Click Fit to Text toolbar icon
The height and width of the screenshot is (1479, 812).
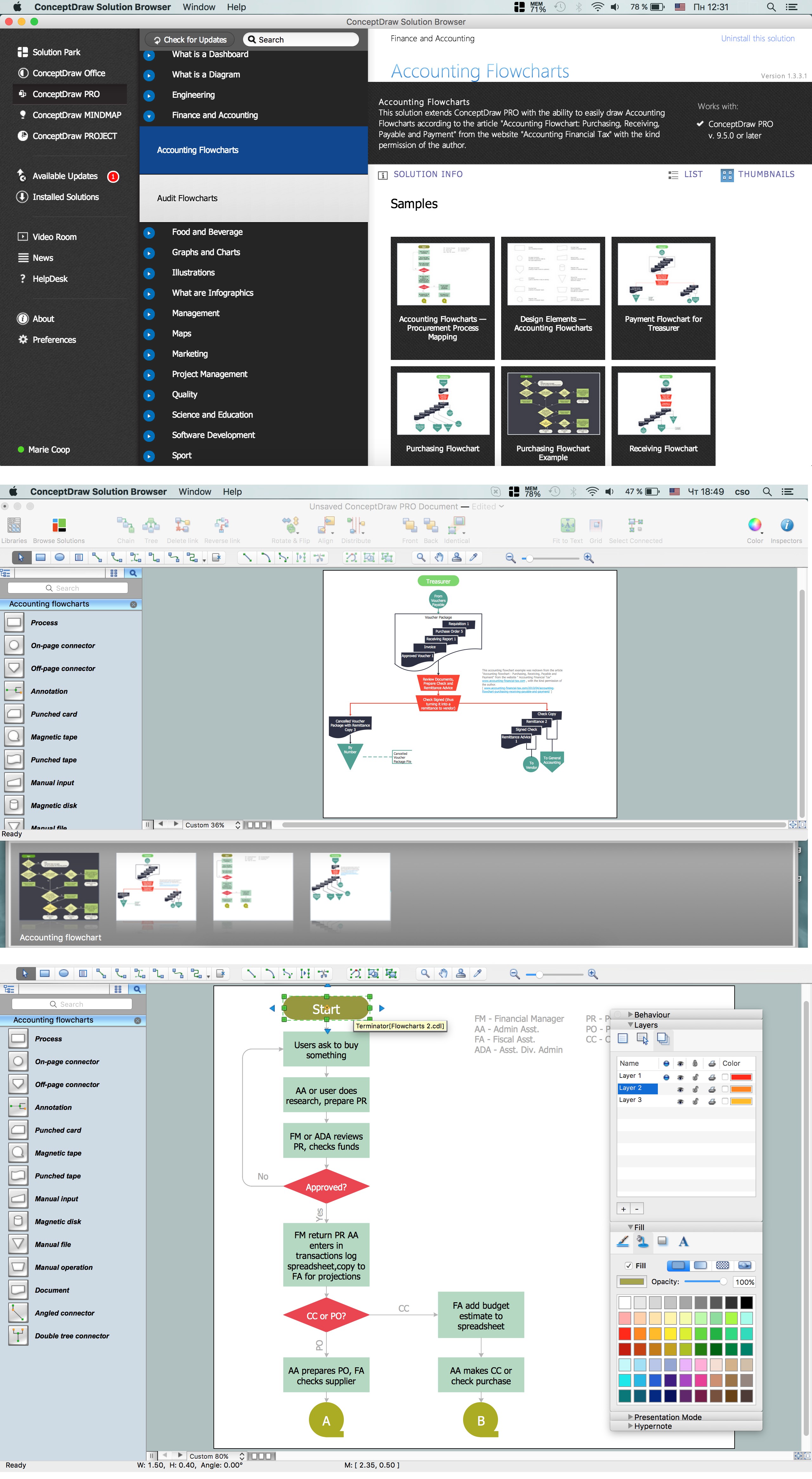(567, 525)
